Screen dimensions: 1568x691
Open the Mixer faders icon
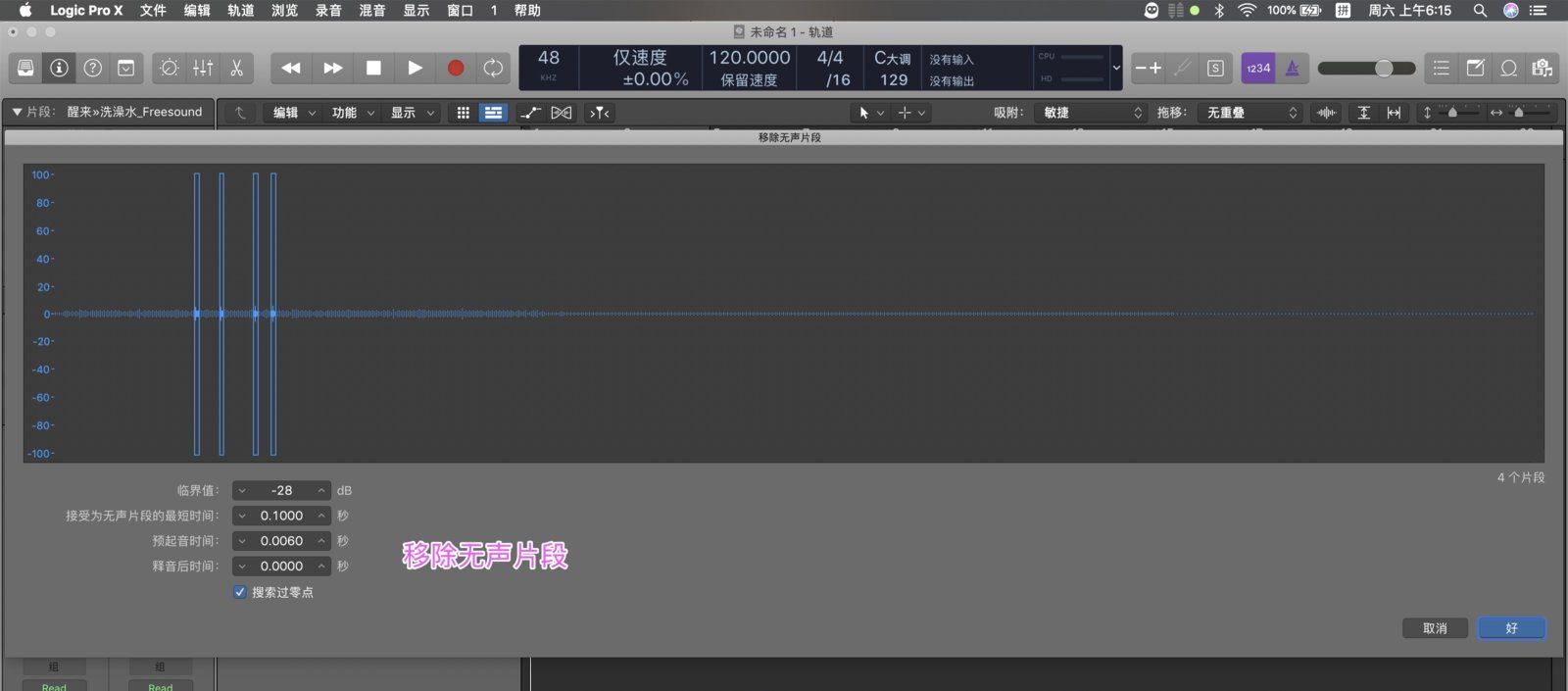[203, 68]
